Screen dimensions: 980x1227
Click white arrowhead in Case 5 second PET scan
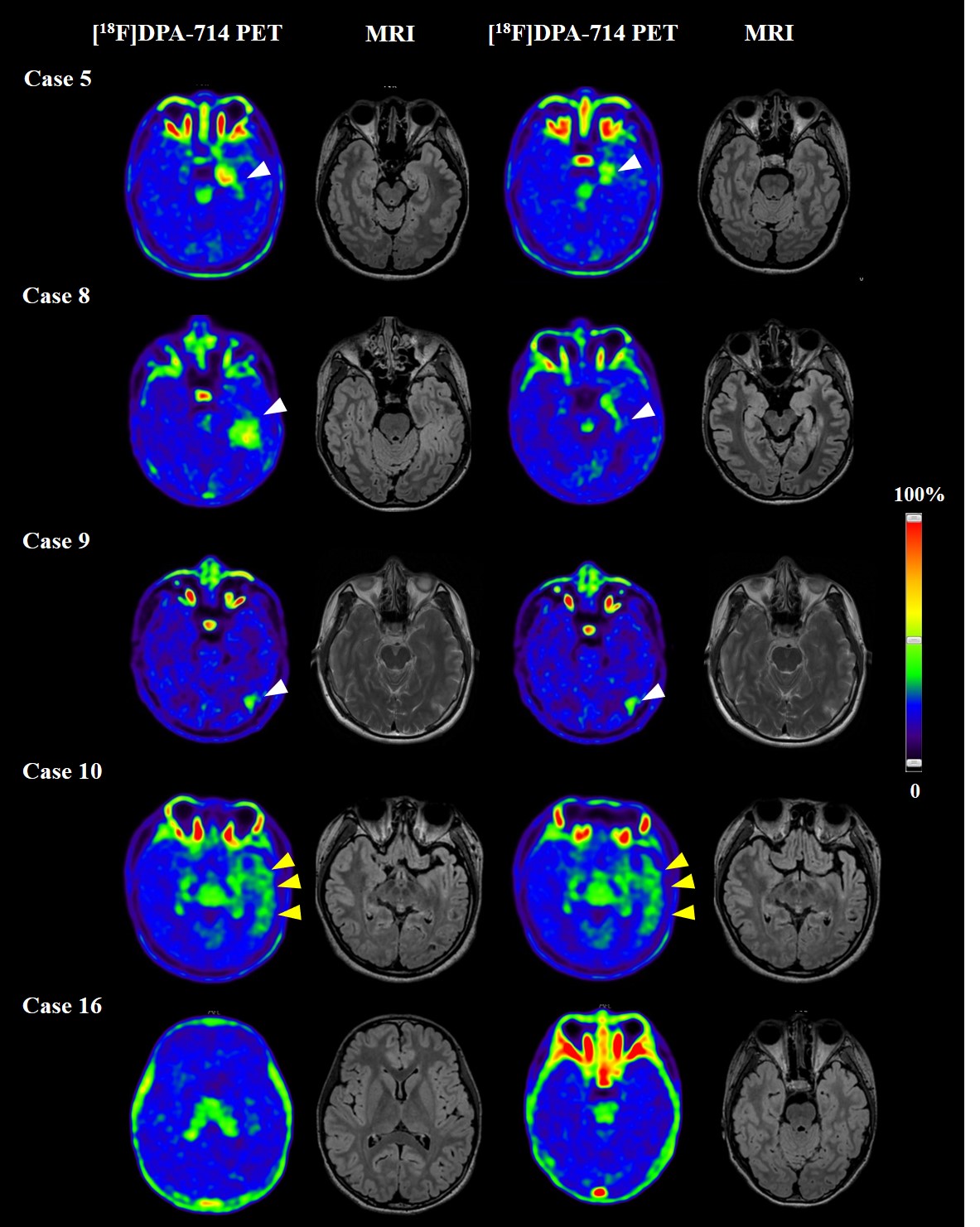pos(630,163)
